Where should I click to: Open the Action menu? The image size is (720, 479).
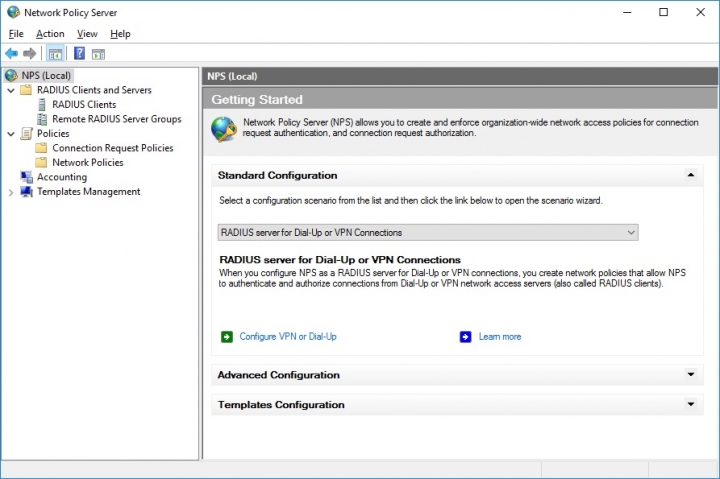50,34
